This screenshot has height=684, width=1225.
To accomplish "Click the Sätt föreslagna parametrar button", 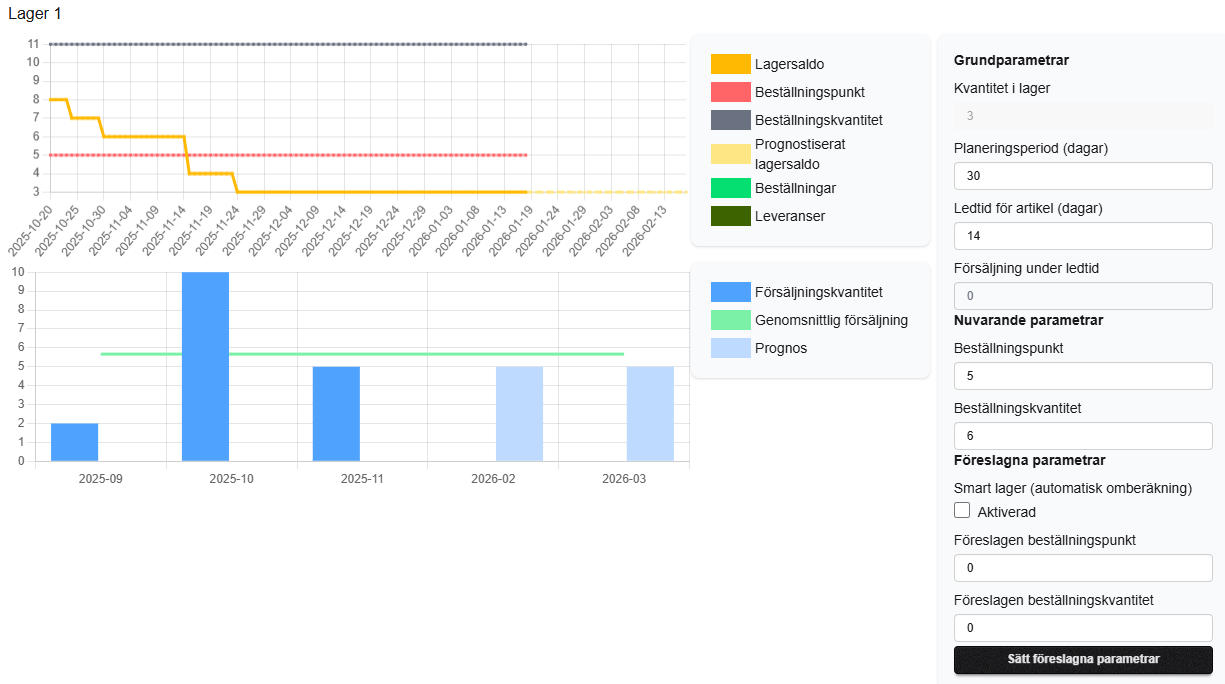I will pos(1083,660).
